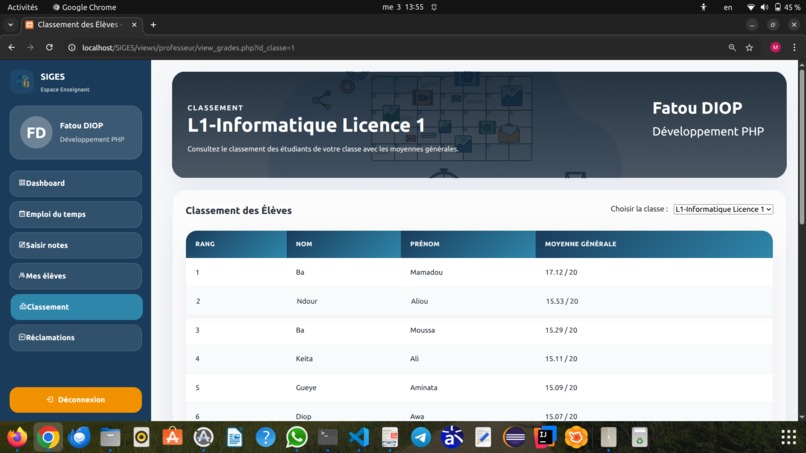
Task: Open Ubuntu Software orange A icon
Action: 172,438
